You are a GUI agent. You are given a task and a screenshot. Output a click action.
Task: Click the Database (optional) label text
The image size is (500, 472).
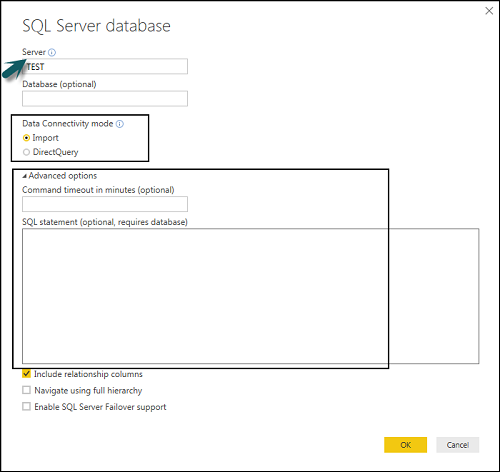point(59,84)
